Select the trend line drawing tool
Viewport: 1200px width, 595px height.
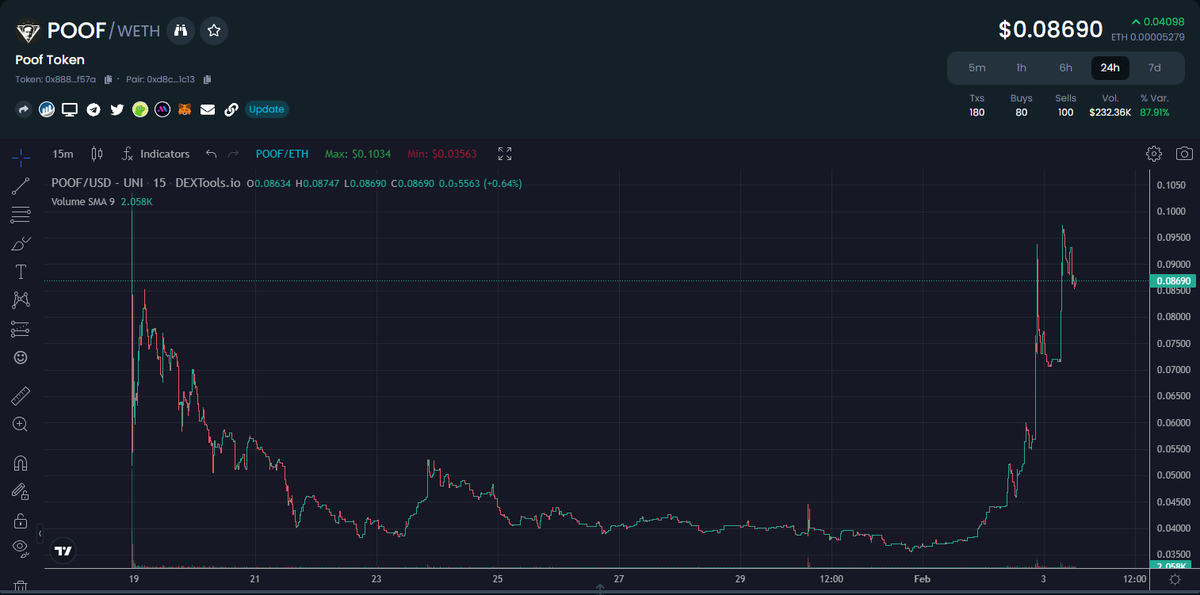[20, 186]
